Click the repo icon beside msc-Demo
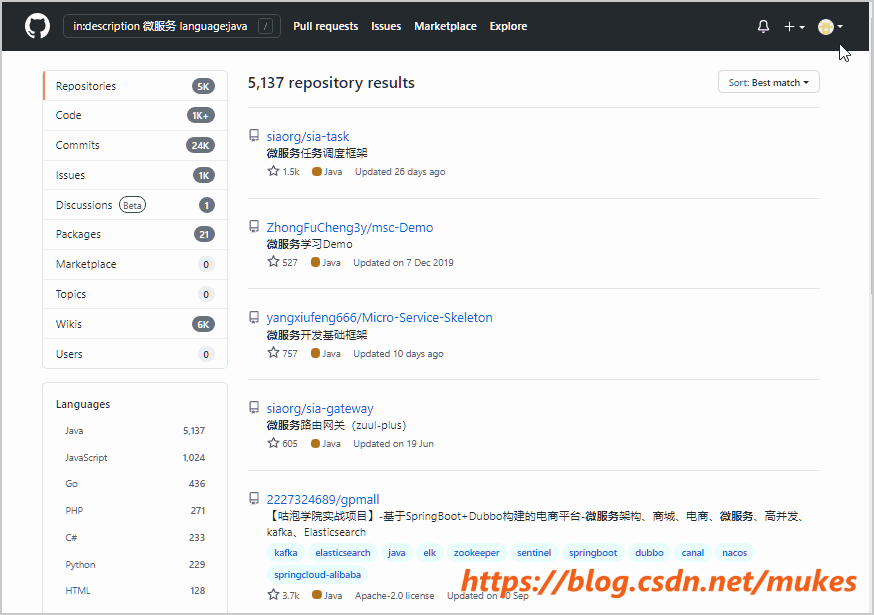874x615 pixels. click(x=254, y=226)
